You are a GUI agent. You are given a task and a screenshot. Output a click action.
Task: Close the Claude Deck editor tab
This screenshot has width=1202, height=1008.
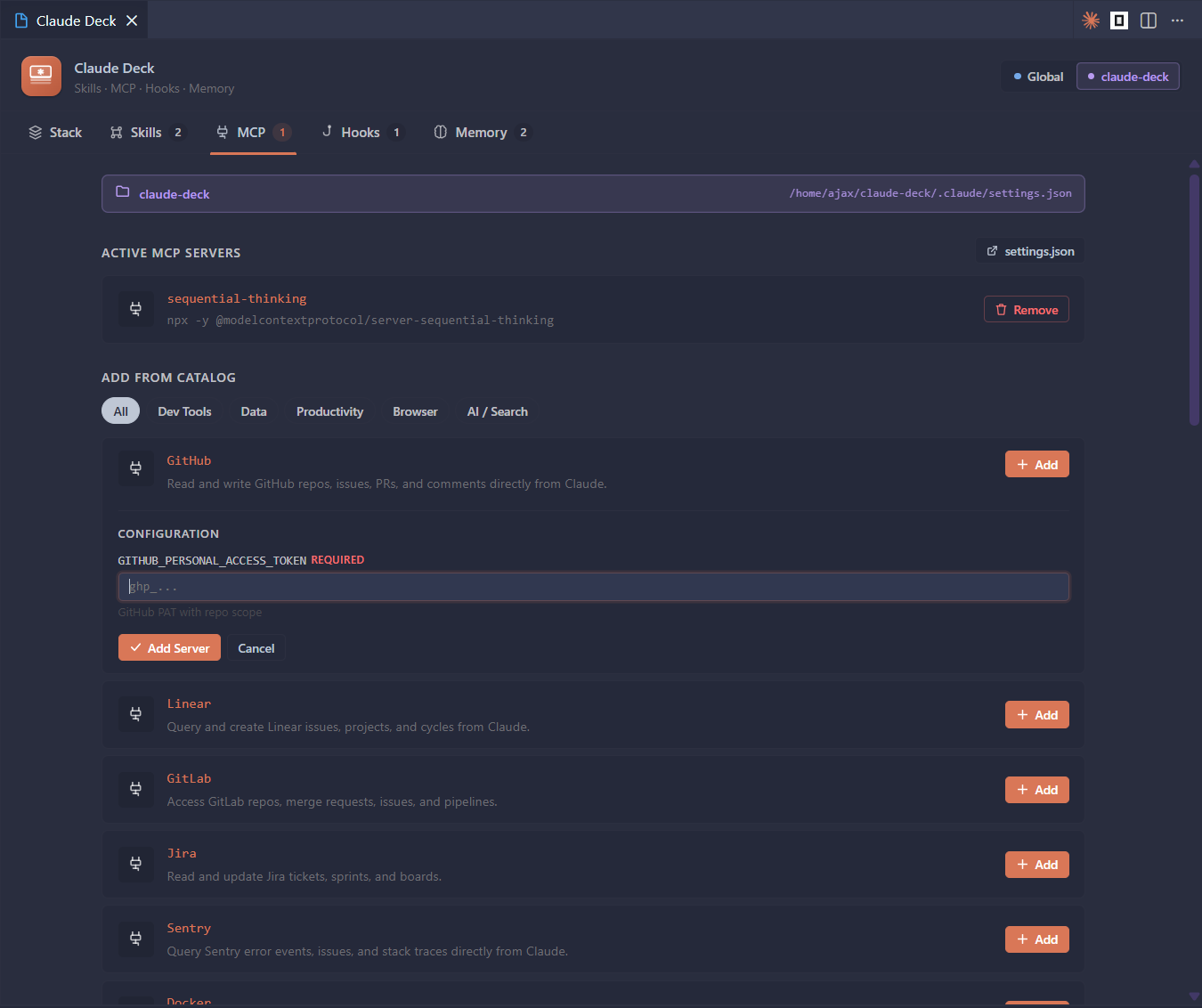pos(132,20)
